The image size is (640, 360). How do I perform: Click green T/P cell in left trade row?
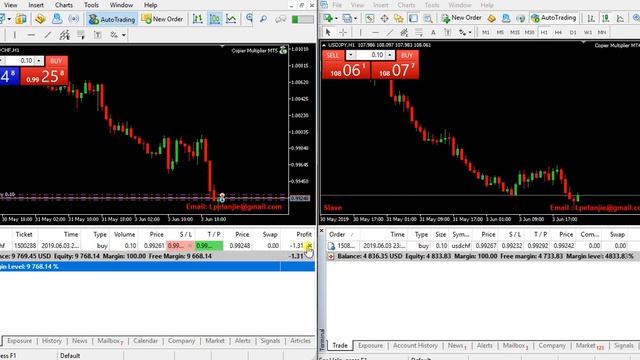[x=209, y=246]
